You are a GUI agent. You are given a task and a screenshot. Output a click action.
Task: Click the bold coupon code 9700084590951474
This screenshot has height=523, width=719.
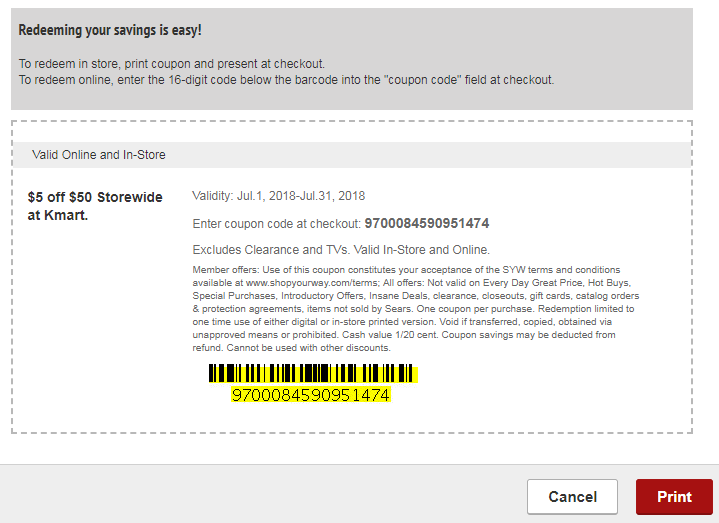click(x=426, y=224)
